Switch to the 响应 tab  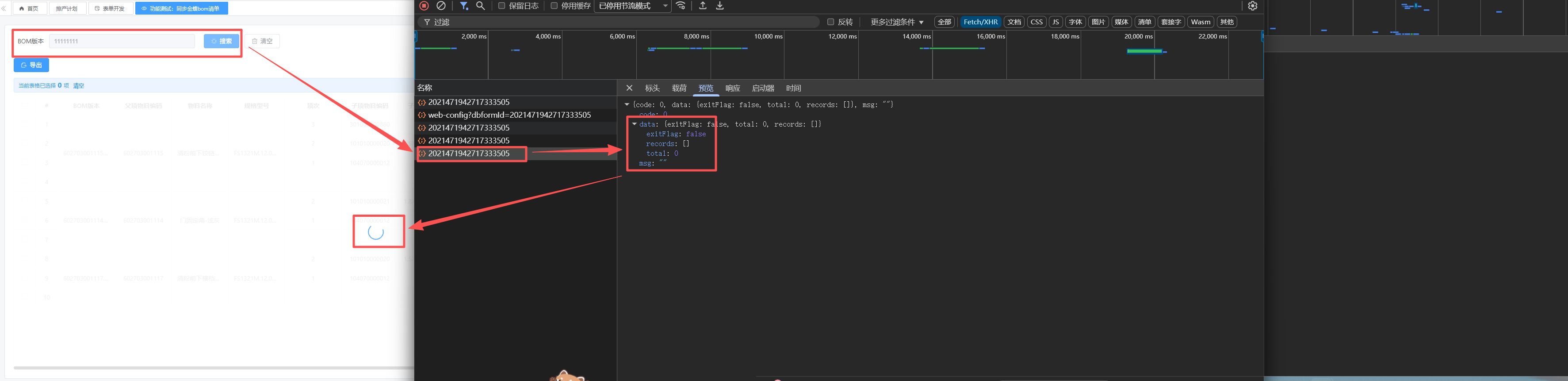[x=732, y=89]
